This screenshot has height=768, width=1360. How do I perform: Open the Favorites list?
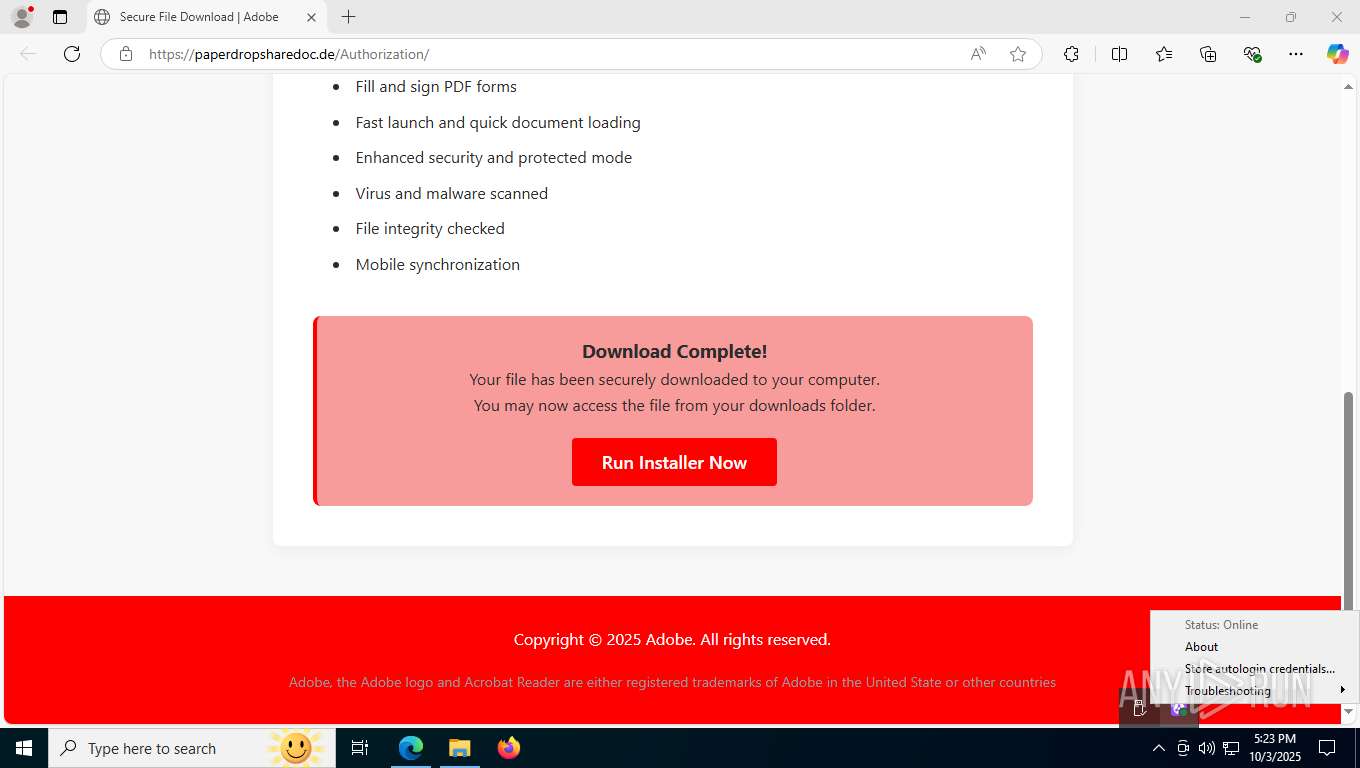coord(1164,54)
